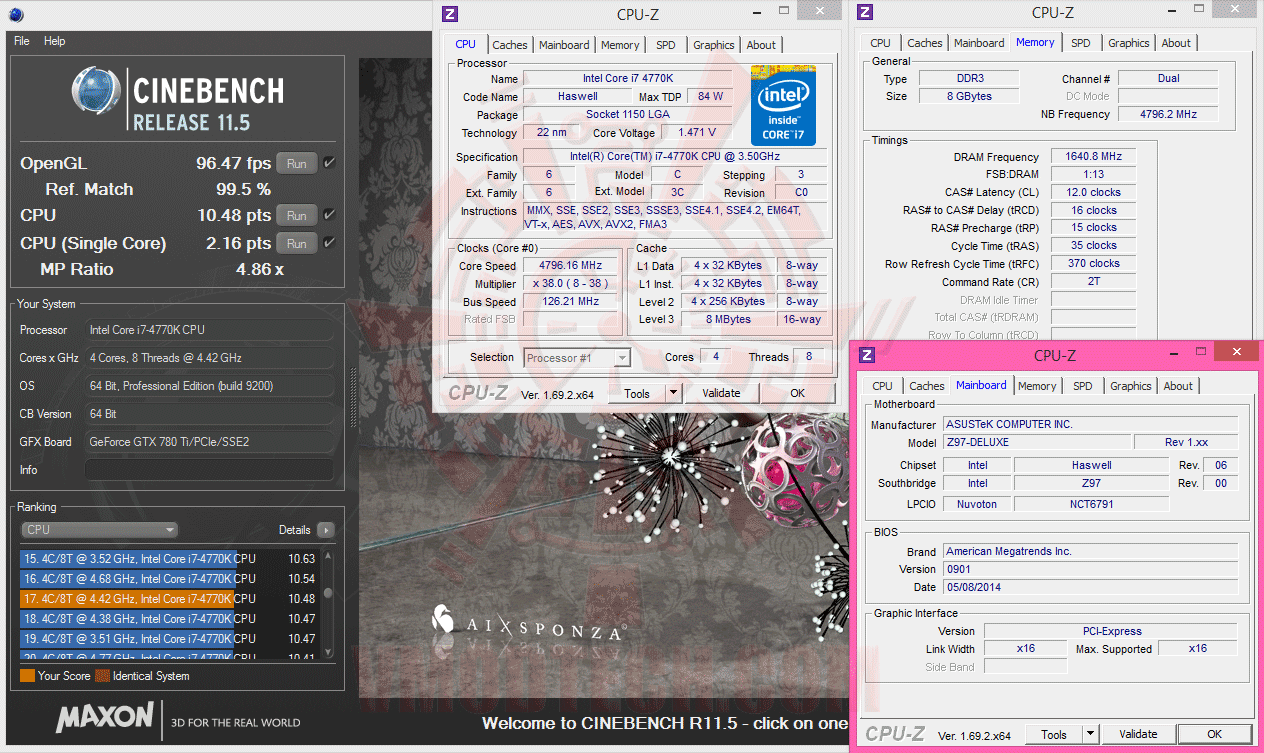Select CPU tab in CPU-Z Memory window
This screenshot has height=753, width=1264.
pos(880,43)
